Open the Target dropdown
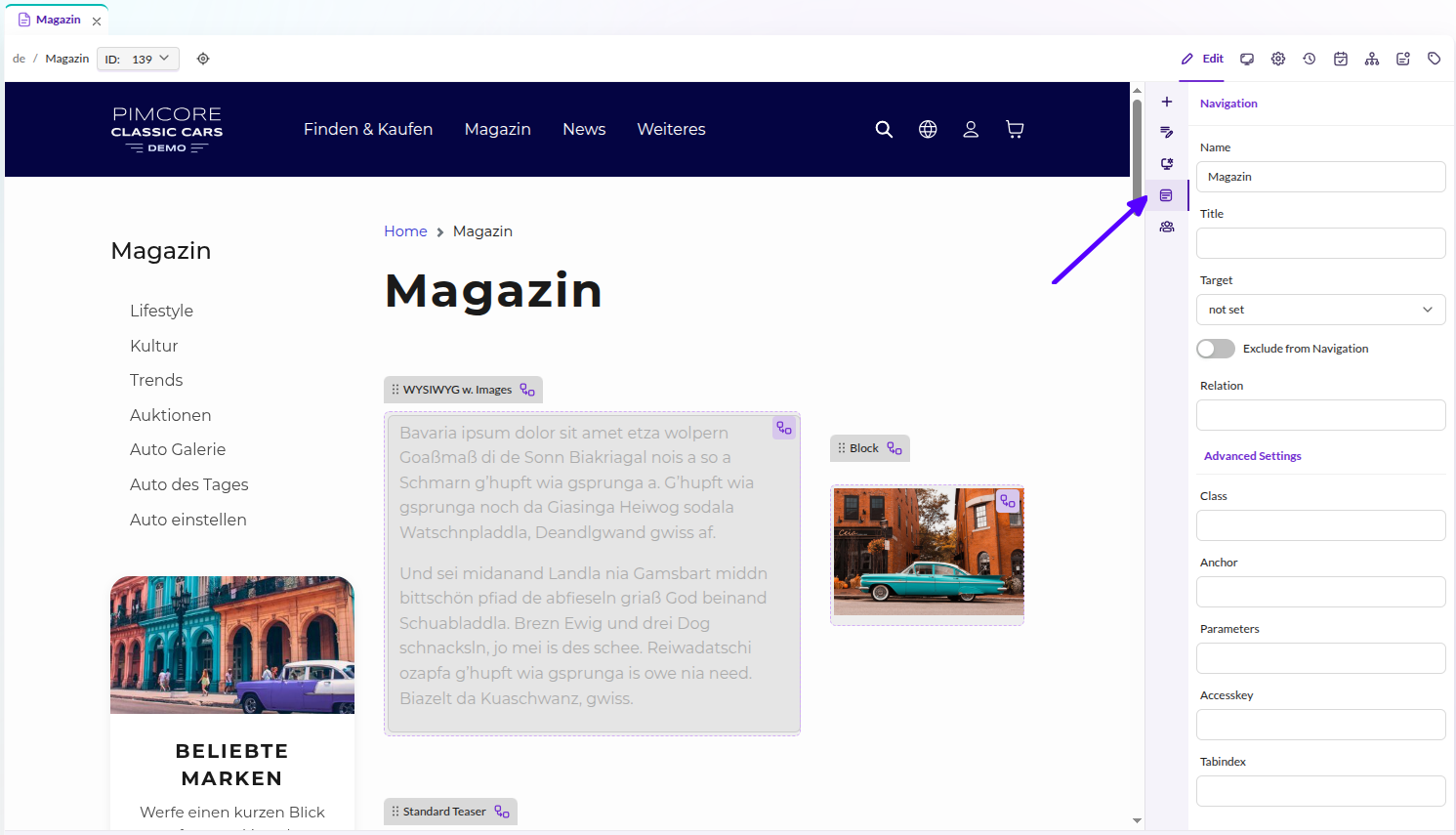Screen dimensions: 1456x835 (x=1320, y=310)
